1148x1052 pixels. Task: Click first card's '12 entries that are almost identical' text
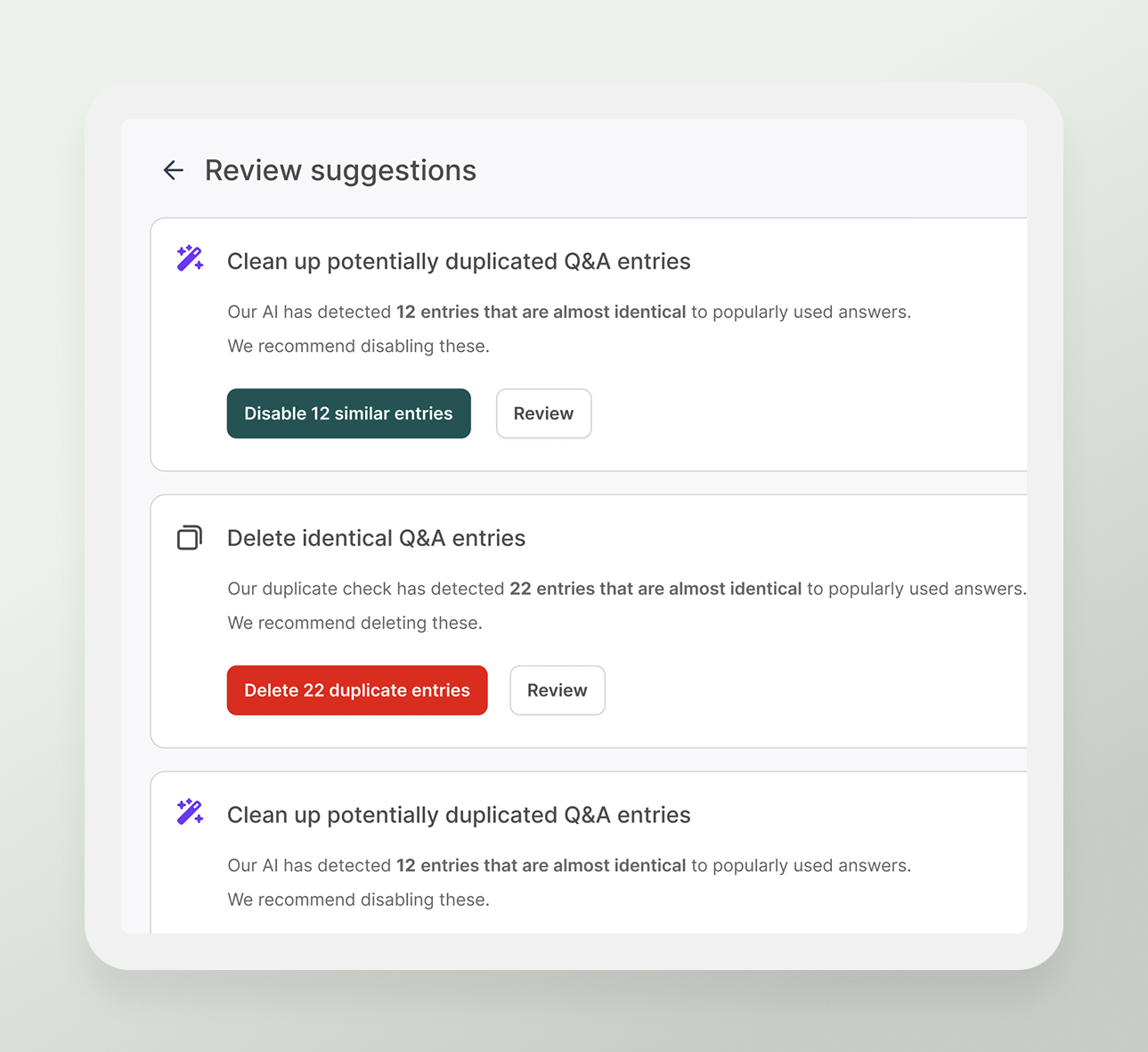541,312
